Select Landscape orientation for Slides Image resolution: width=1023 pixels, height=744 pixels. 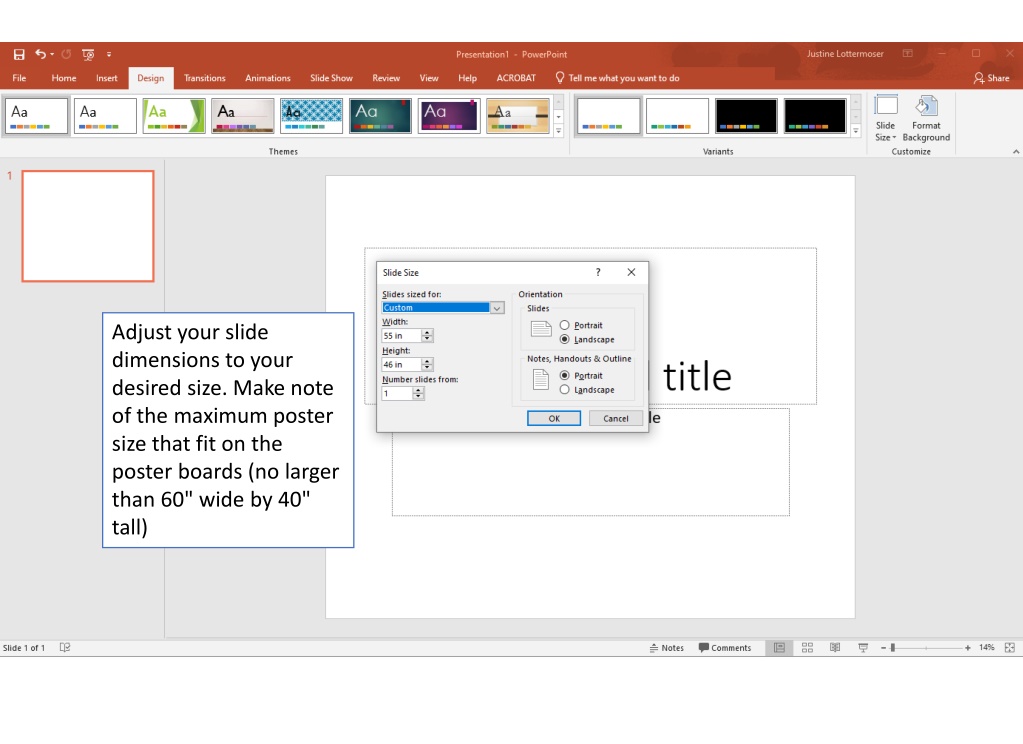point(564,339)
